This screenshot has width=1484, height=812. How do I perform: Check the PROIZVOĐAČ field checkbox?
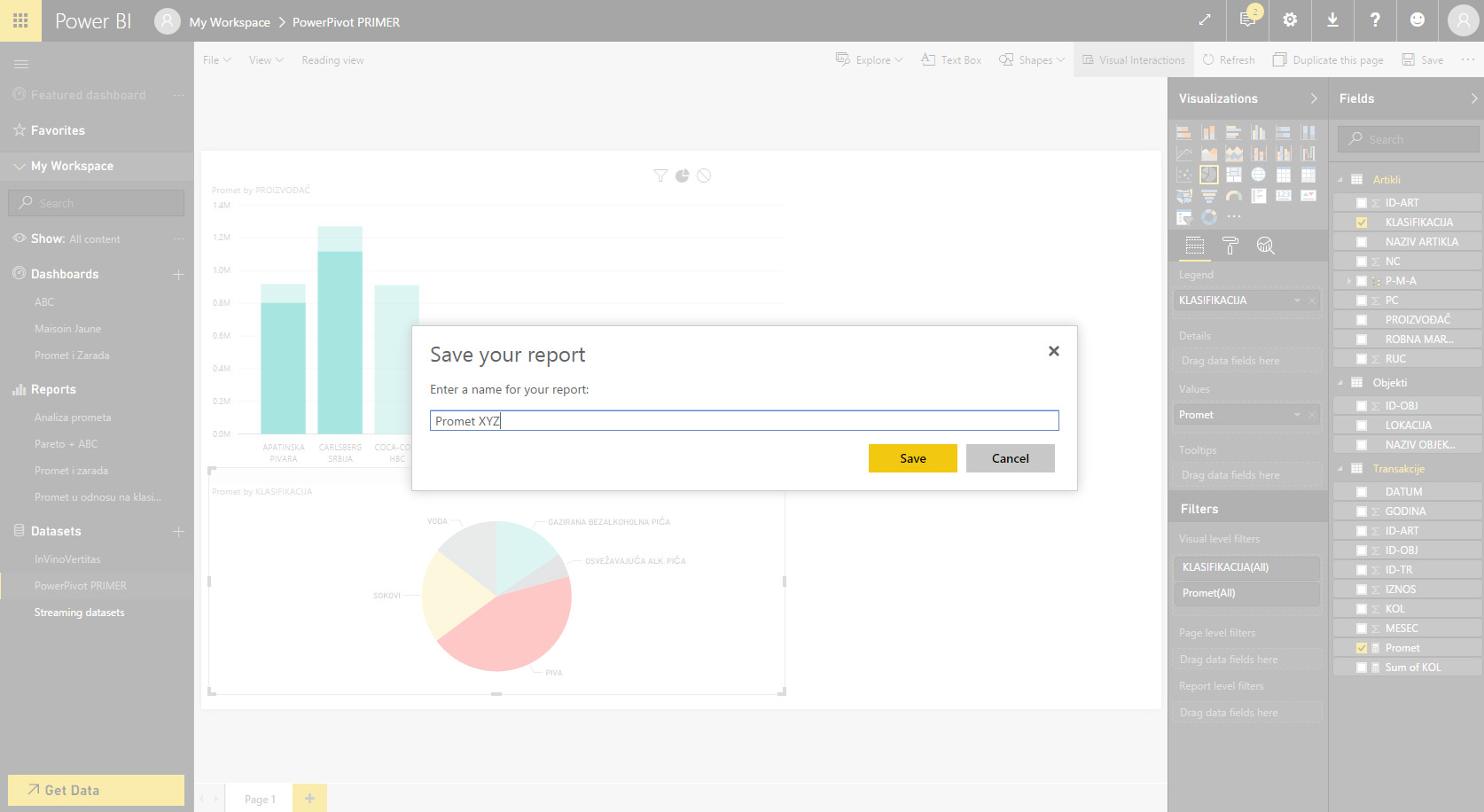tap(1362, 320)
